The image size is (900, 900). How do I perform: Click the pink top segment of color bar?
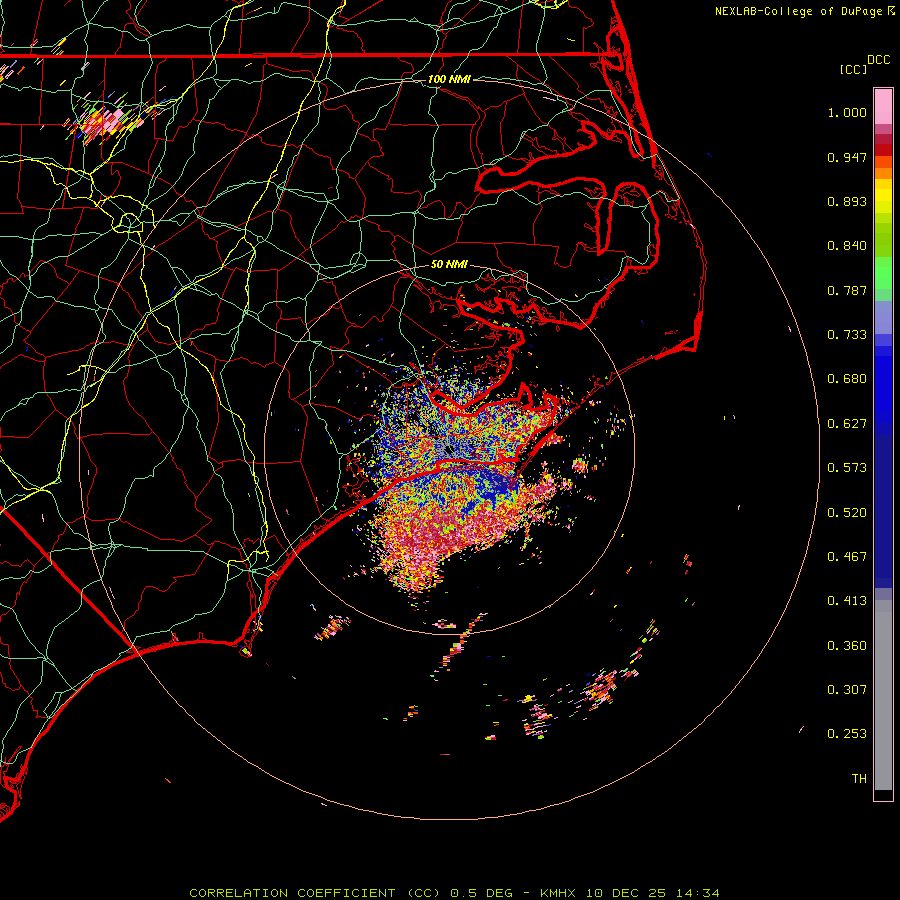883,104
